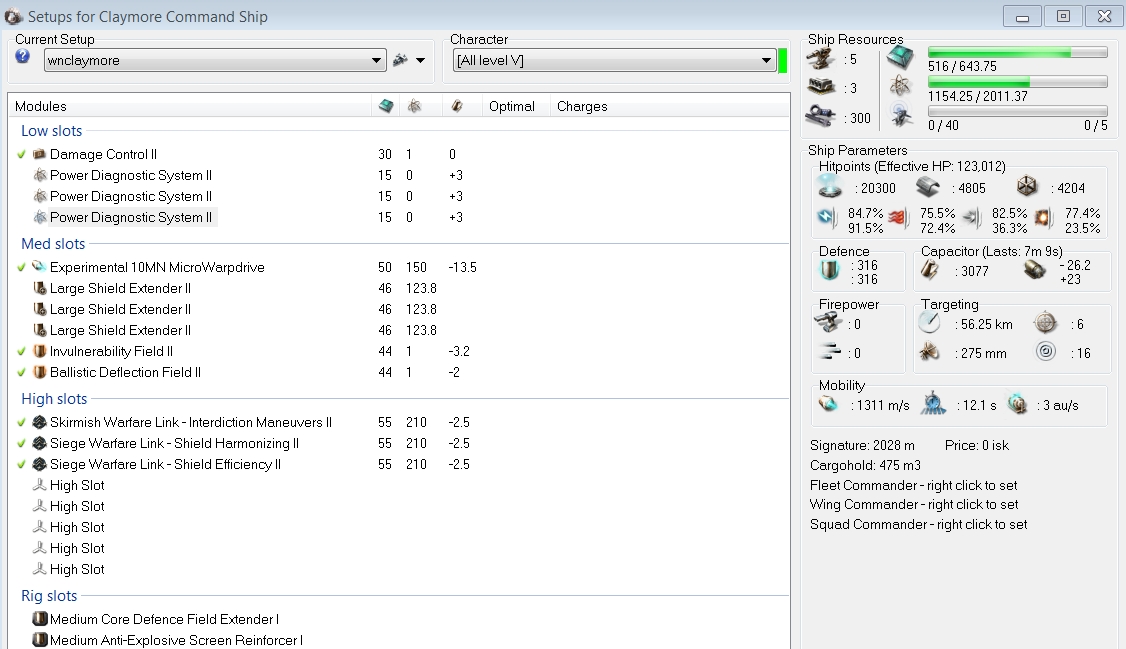Click the Modules column header
1126x649 pixels.
[41, 106]
